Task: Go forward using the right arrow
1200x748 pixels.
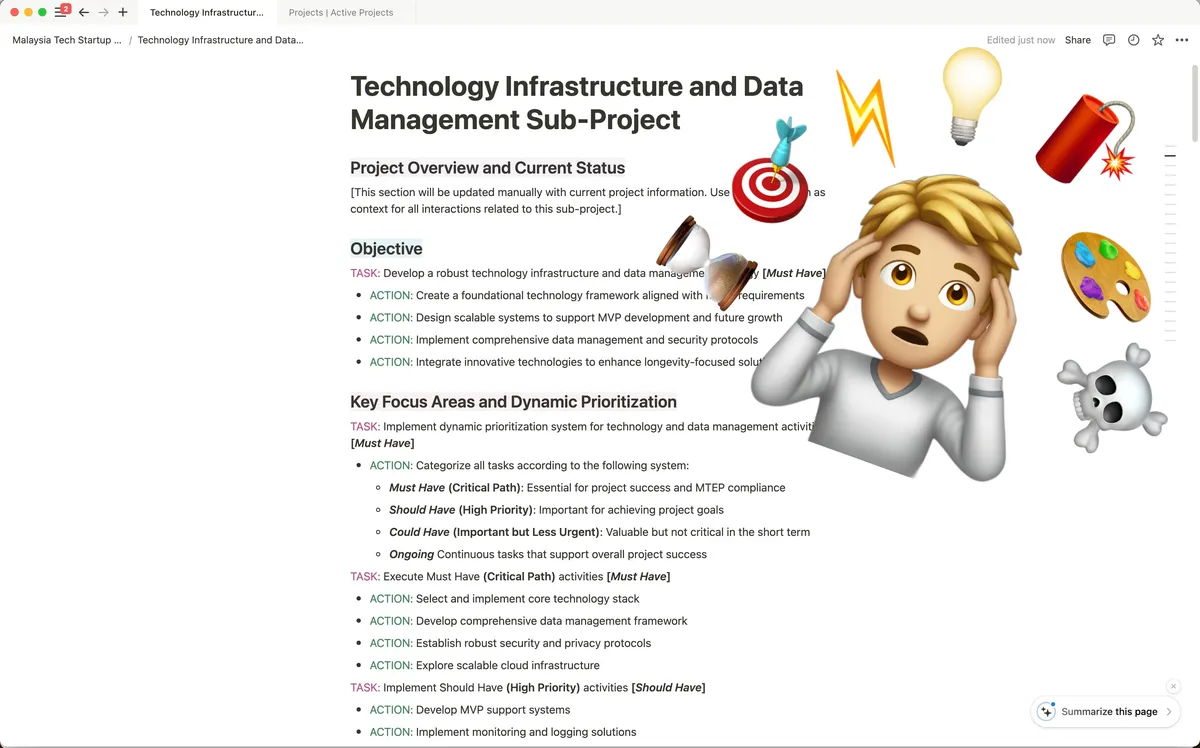Action: pyautogui.click(x=103, y=13)
